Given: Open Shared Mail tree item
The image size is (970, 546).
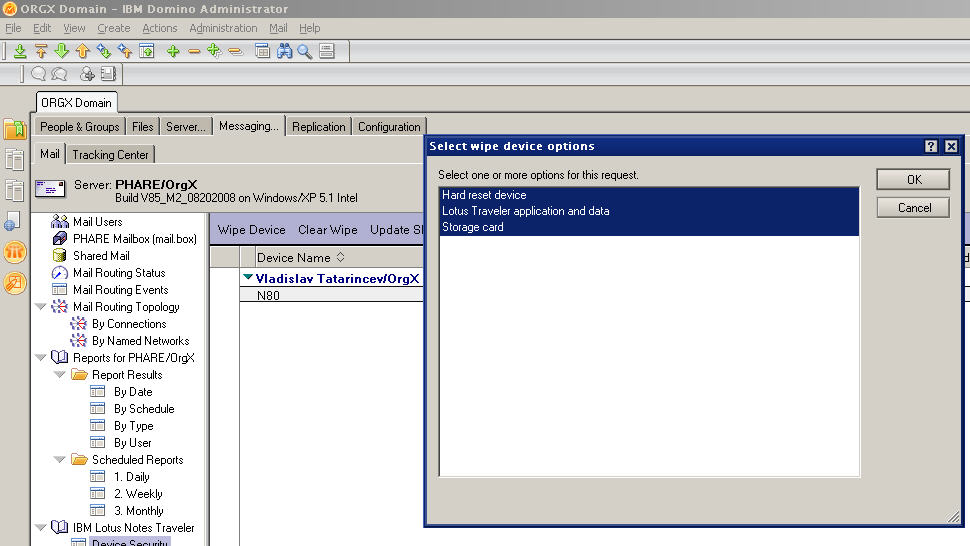Looking at the screenshot, I should 101,255.
